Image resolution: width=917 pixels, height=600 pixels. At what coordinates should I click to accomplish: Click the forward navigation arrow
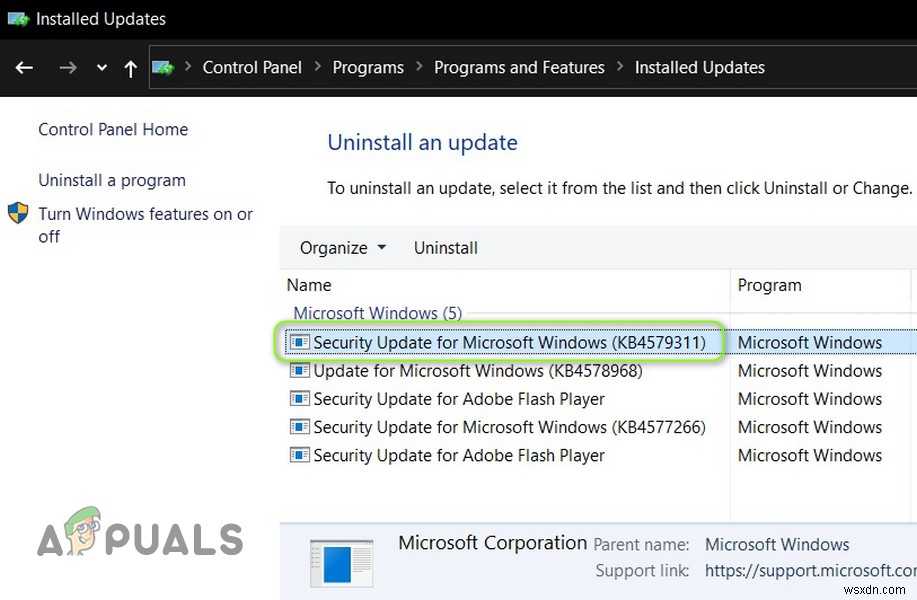(67, 67)
